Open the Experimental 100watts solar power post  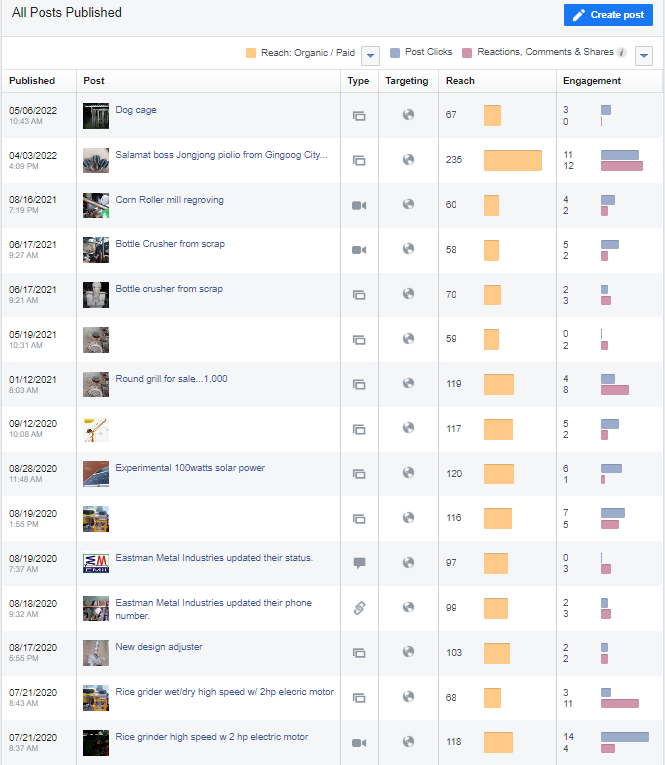pos(190,467)
